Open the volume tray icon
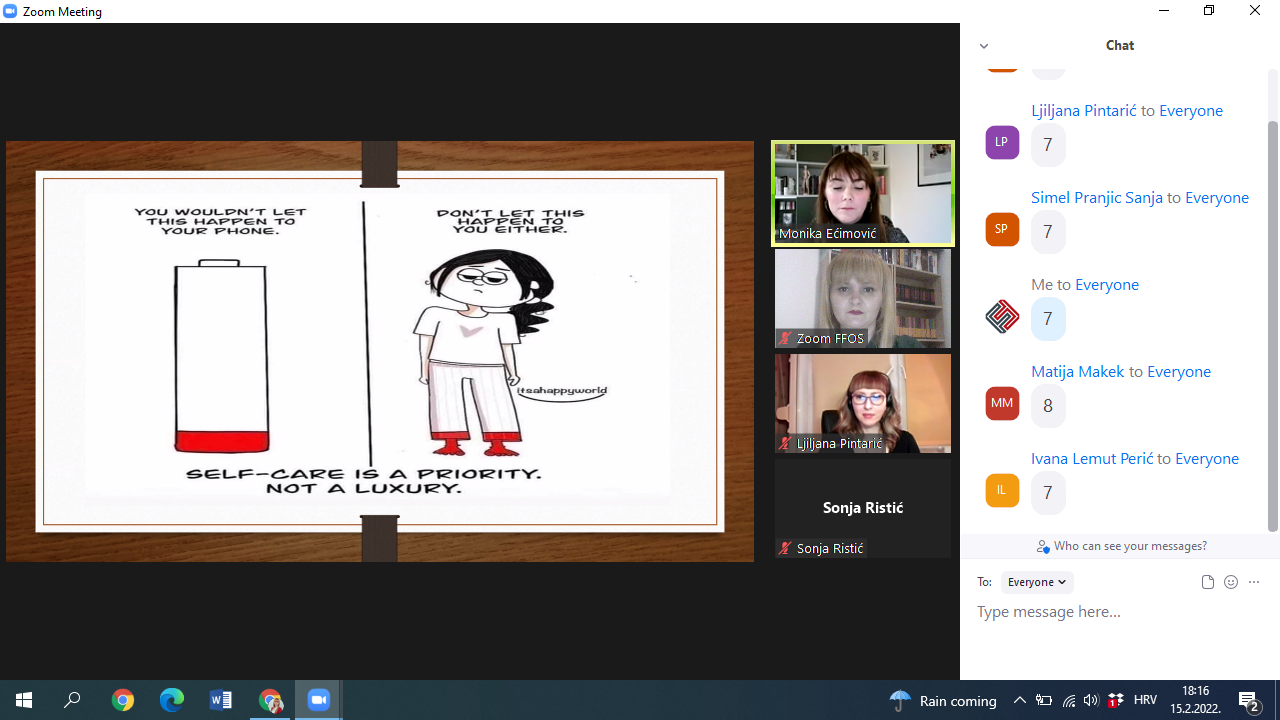 (1091, 700)
